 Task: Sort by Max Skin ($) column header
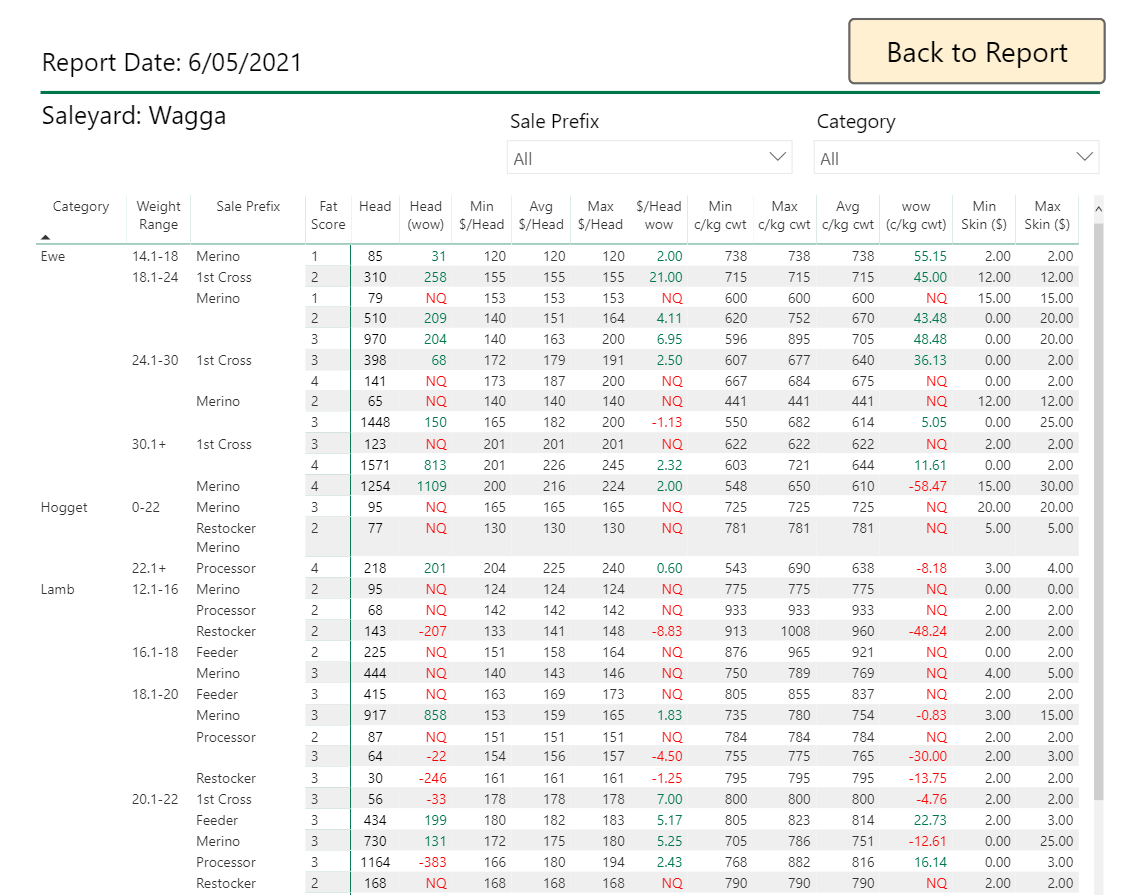point(1047,215)
